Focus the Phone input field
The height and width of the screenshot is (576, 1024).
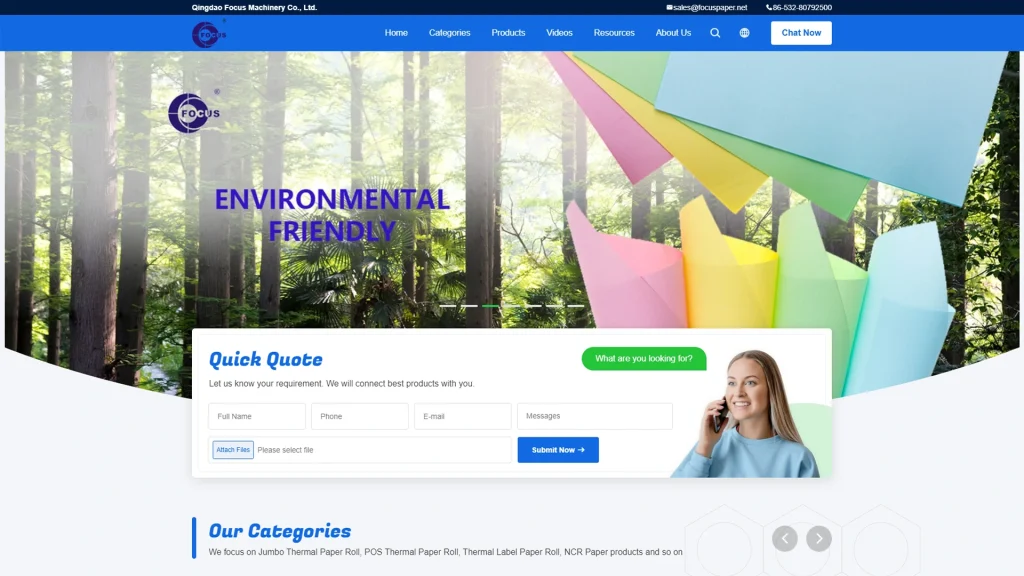360,416
